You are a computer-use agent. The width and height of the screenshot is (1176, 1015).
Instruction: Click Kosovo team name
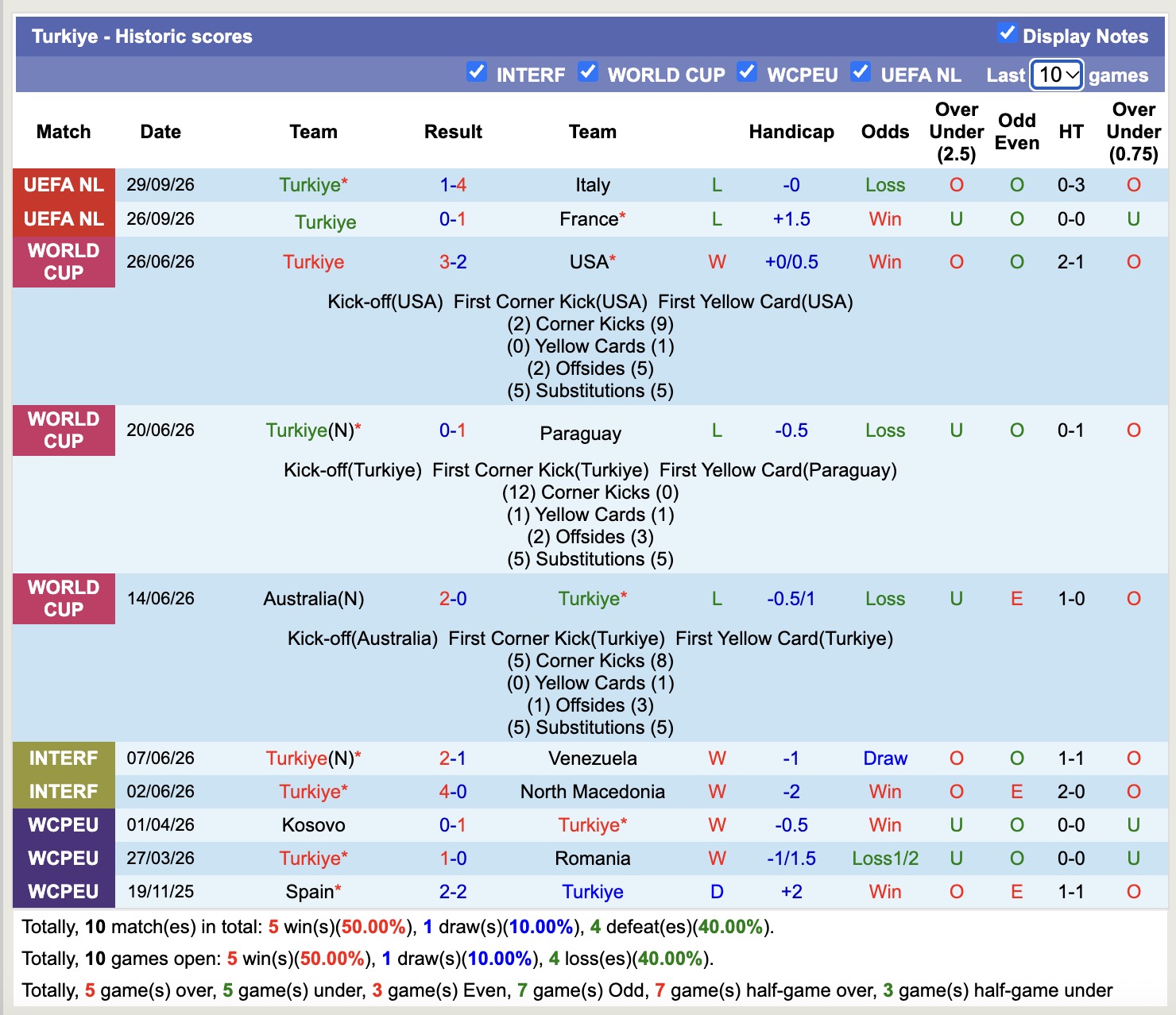pyautogui.click(x=314, y=825)
